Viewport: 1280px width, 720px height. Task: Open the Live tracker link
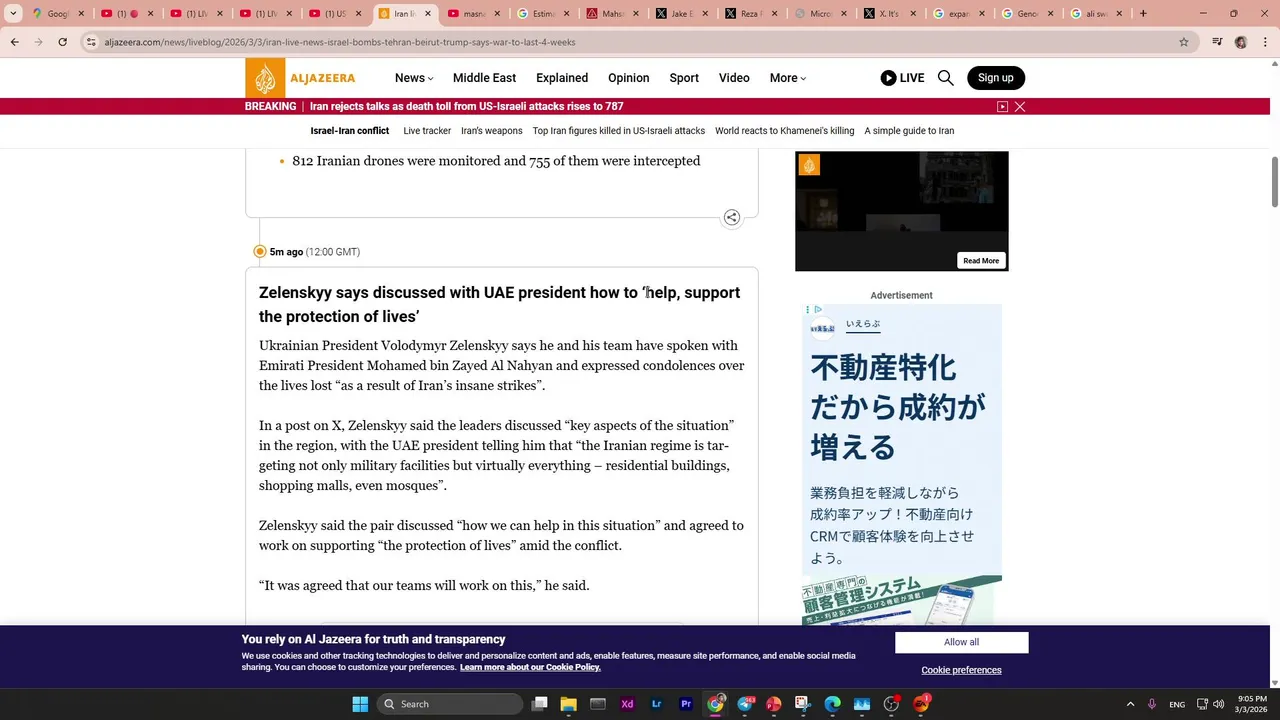427,131
